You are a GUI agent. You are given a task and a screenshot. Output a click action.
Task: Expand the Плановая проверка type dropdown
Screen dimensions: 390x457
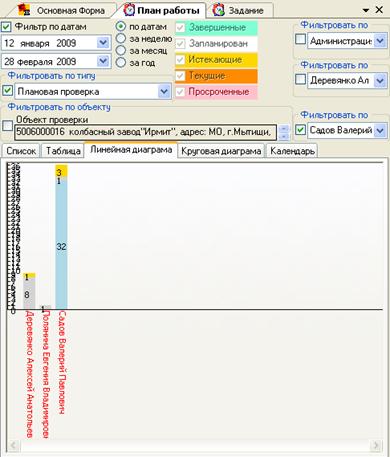pyautogui.click(x=164, y=91)
